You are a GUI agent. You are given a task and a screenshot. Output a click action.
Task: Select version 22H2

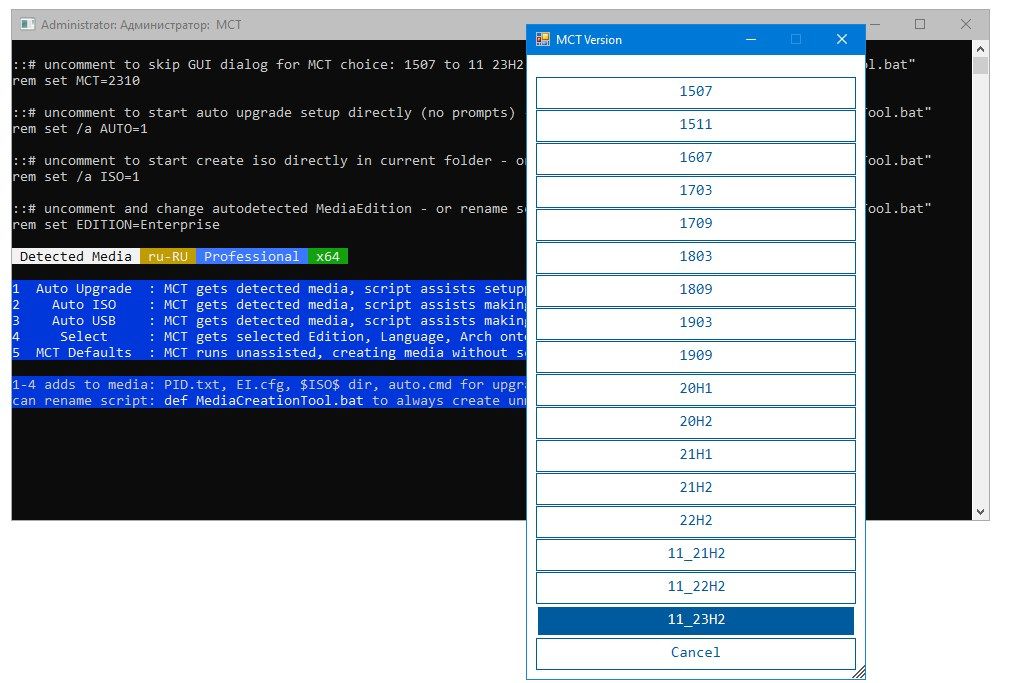(696, 521)
